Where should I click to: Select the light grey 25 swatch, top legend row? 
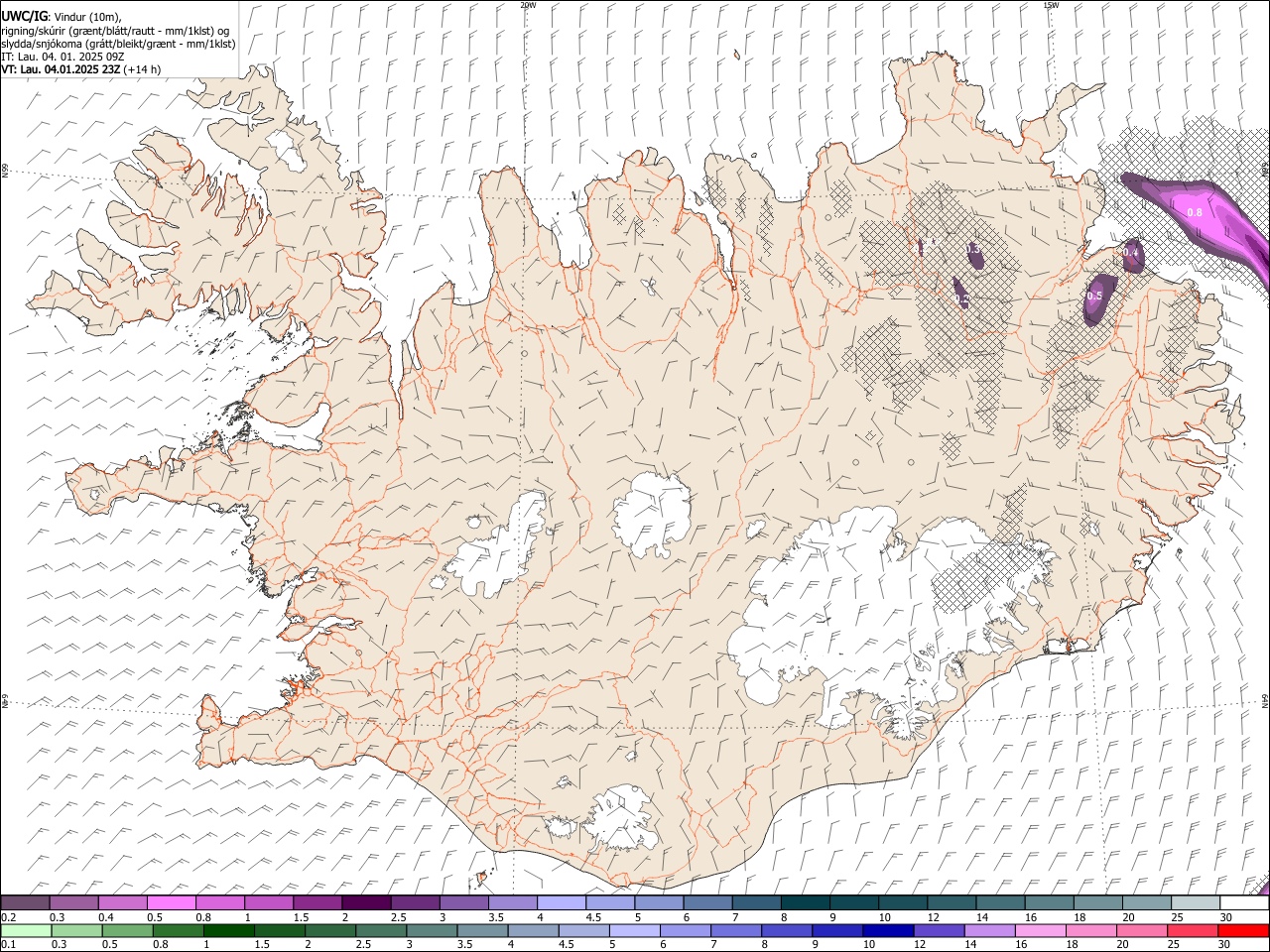(1196, 902)
